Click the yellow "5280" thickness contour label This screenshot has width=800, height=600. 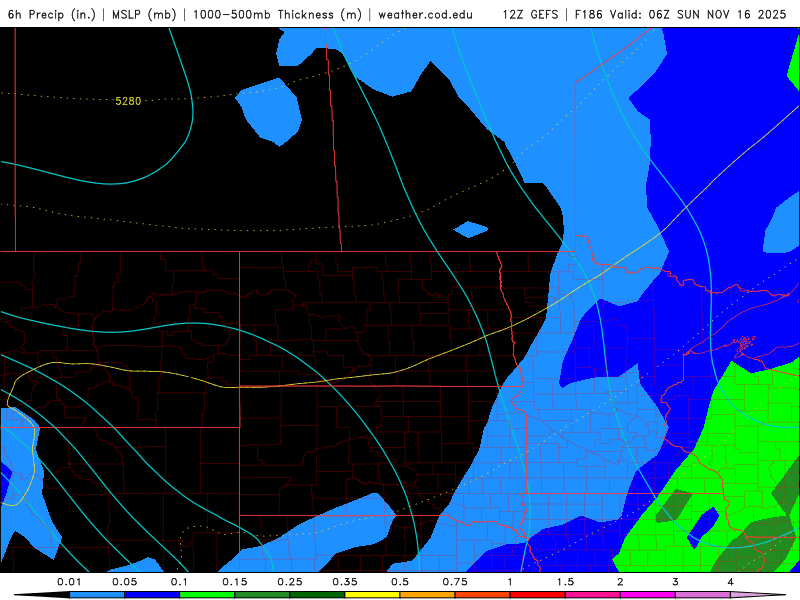pos(128,101)
